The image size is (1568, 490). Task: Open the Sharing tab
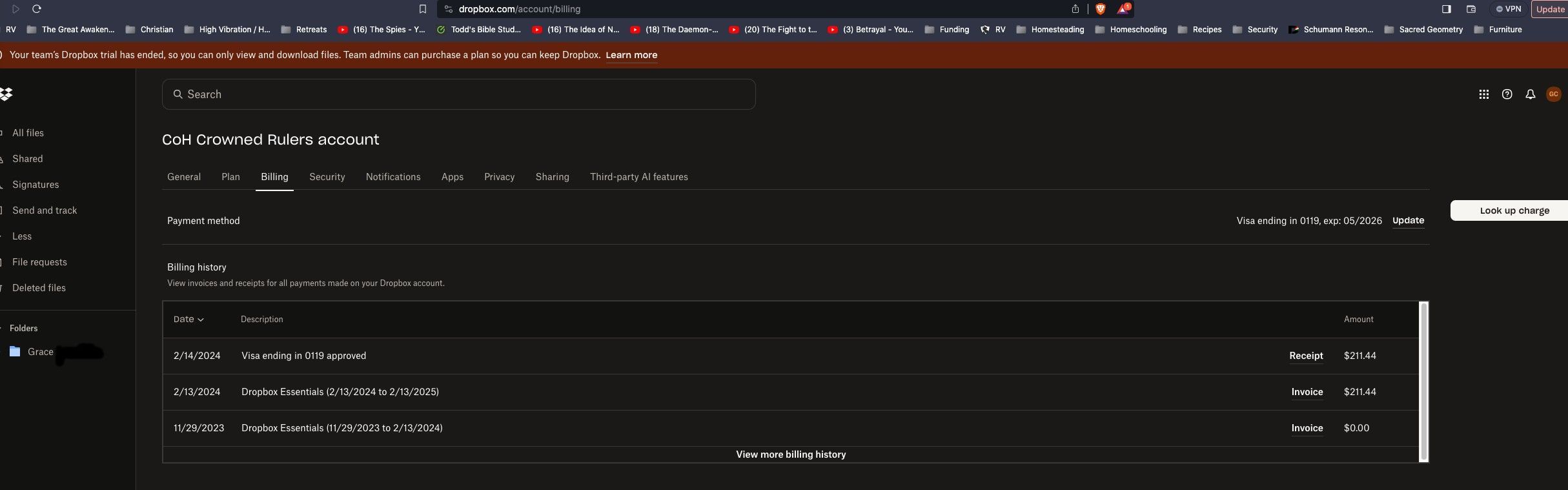(553, 177)
